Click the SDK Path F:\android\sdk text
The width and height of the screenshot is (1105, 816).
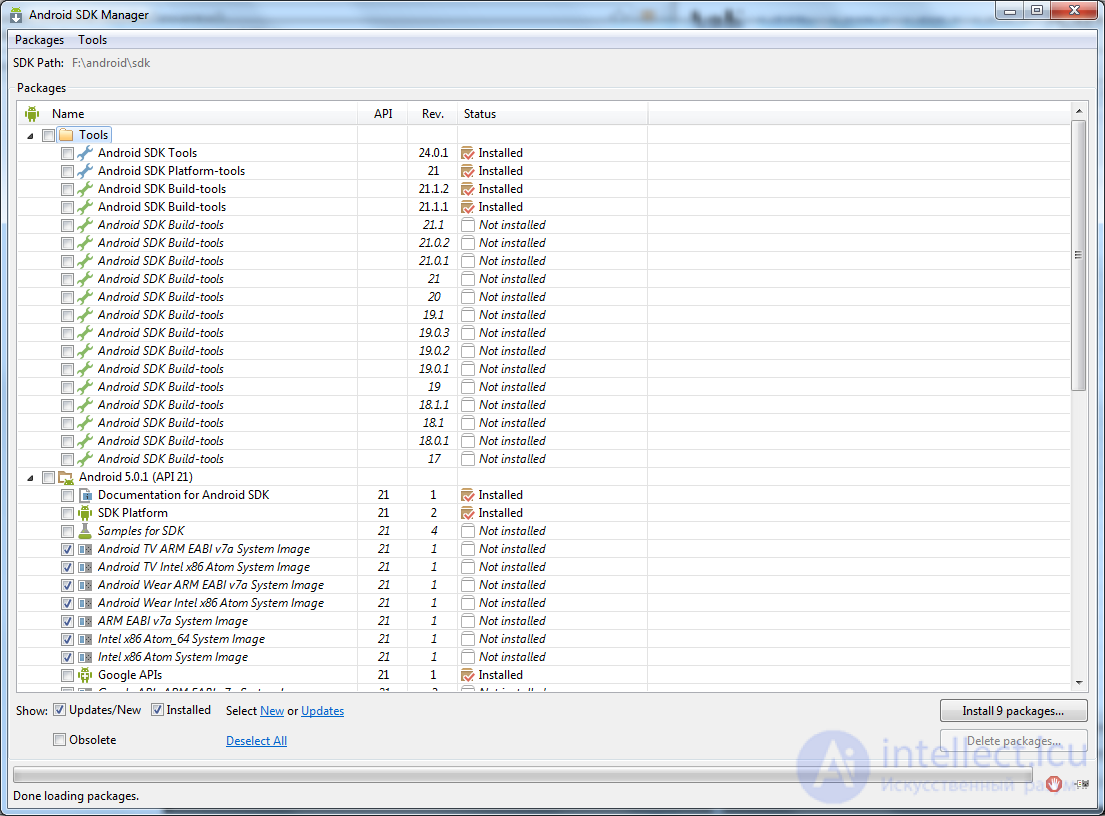pyautogui.click(x=111, y=63)
